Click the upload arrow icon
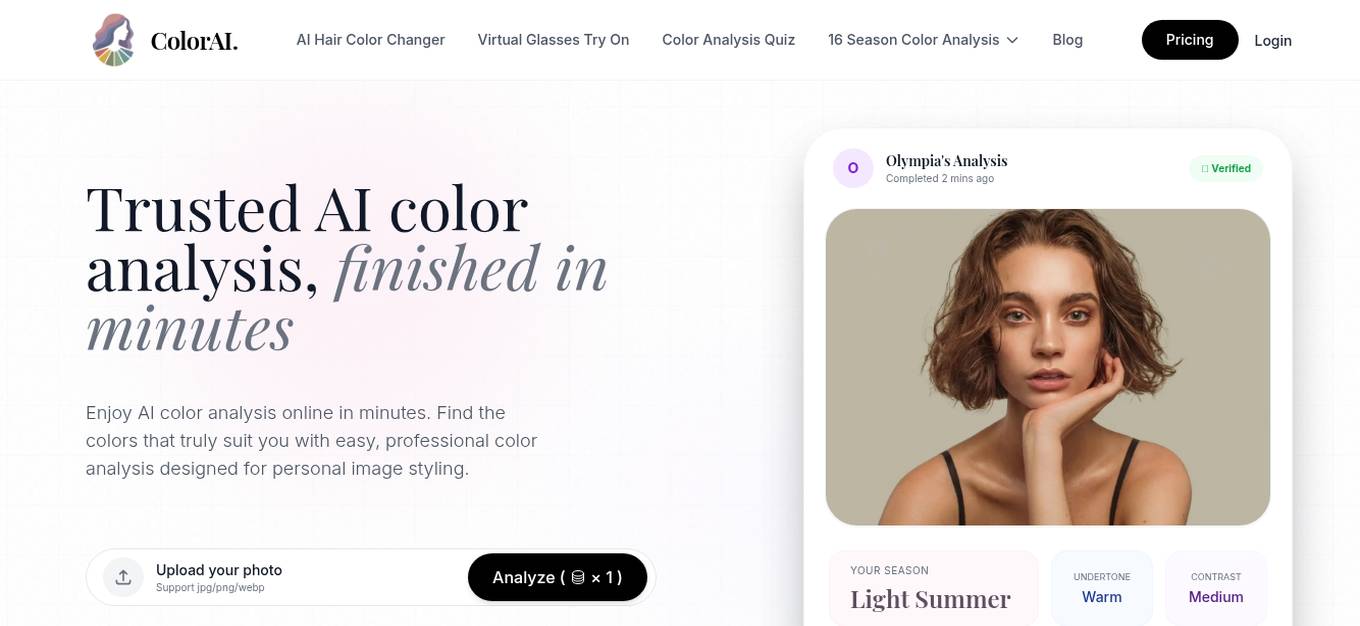The image size is (1360, 626). pos(123,577)
